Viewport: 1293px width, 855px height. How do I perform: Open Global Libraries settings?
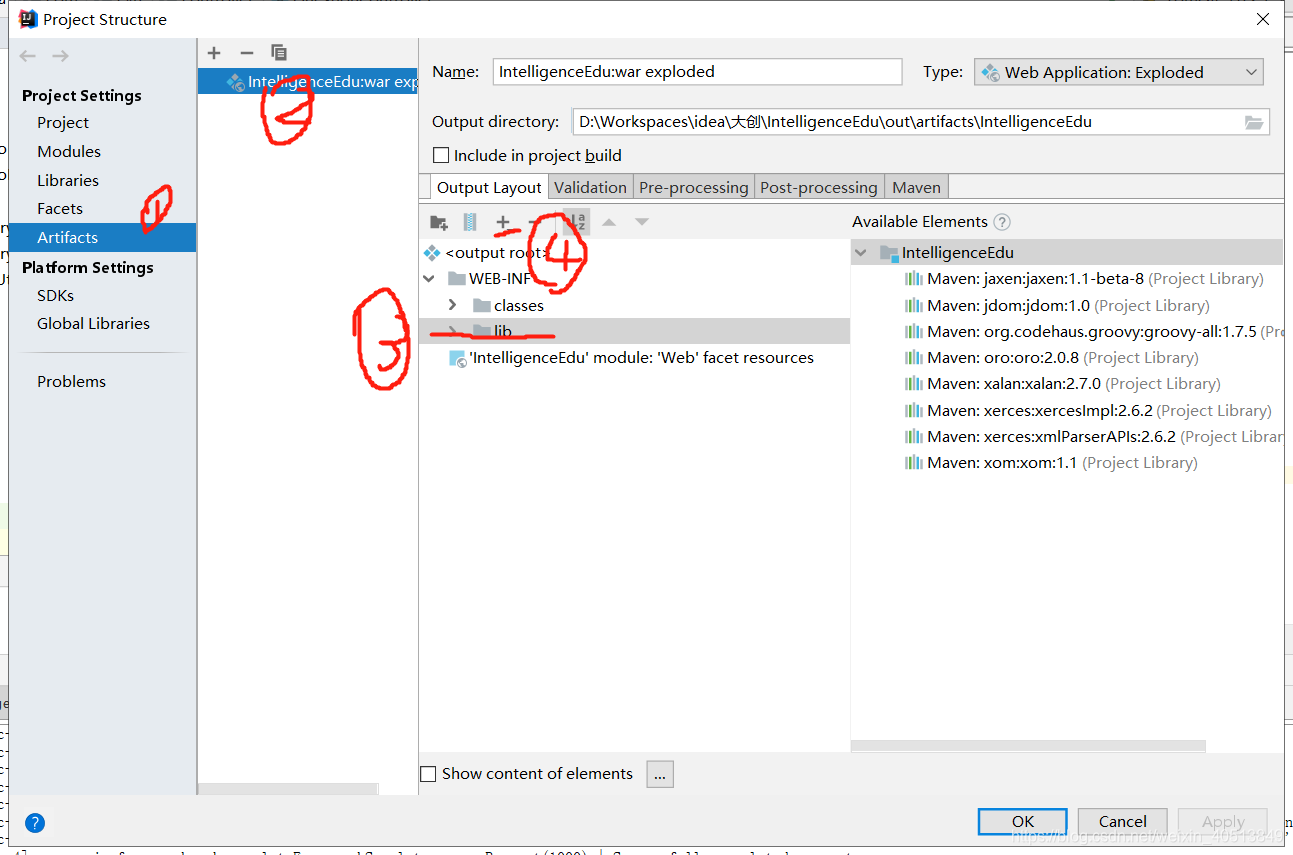[x=93, y=324]
